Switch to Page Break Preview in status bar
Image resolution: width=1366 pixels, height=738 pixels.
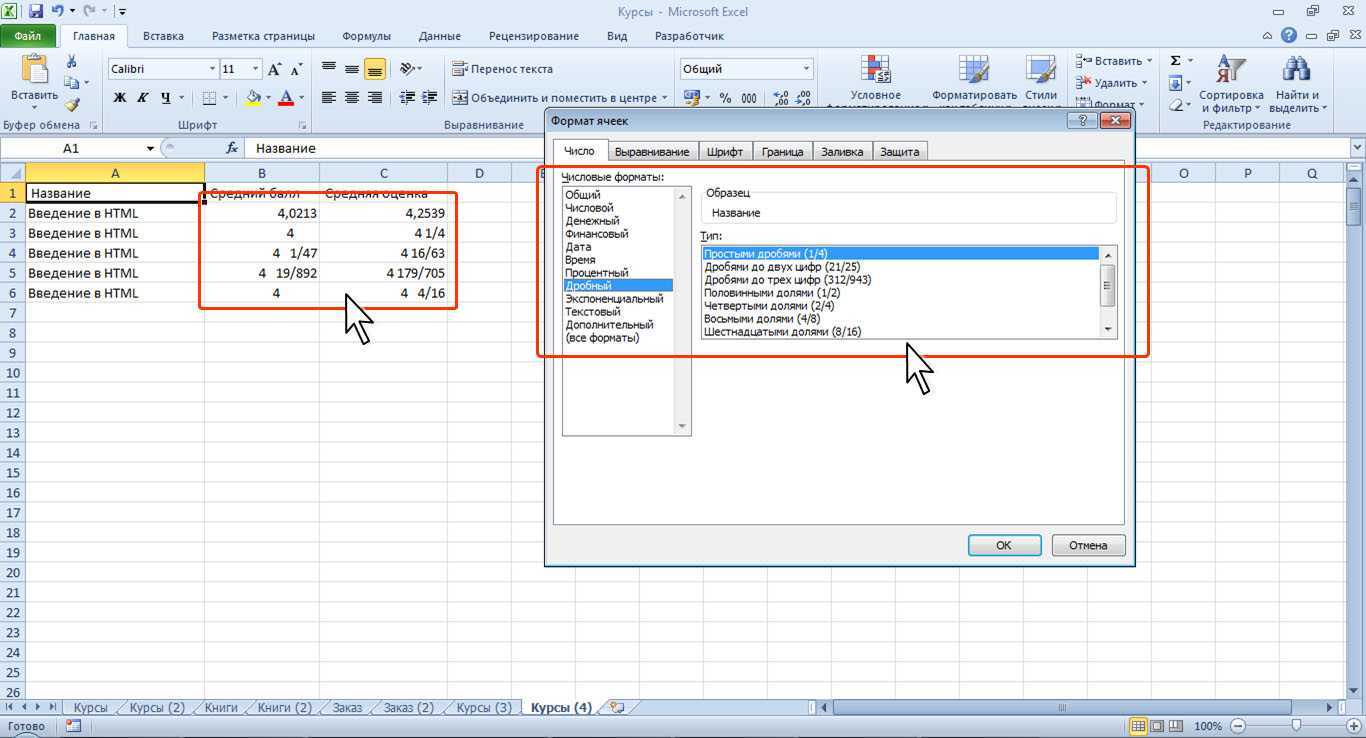tap(1176, 726)
